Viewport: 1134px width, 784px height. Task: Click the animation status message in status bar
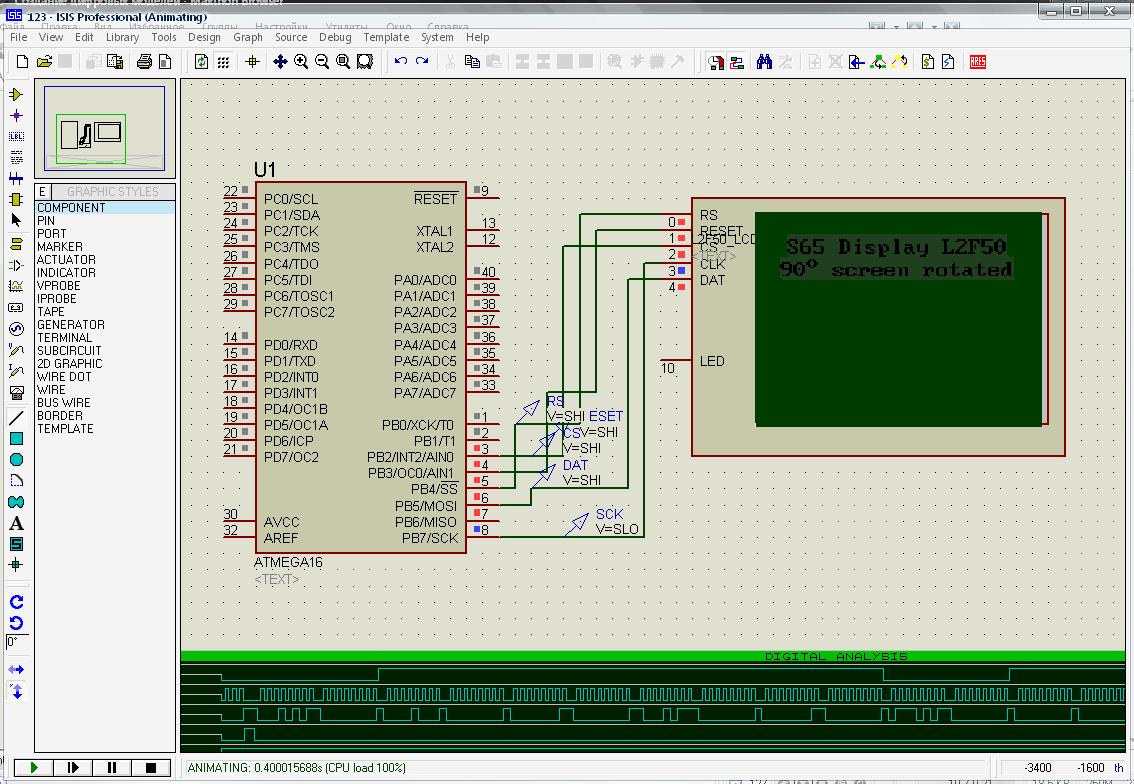[x=297, y=767]
